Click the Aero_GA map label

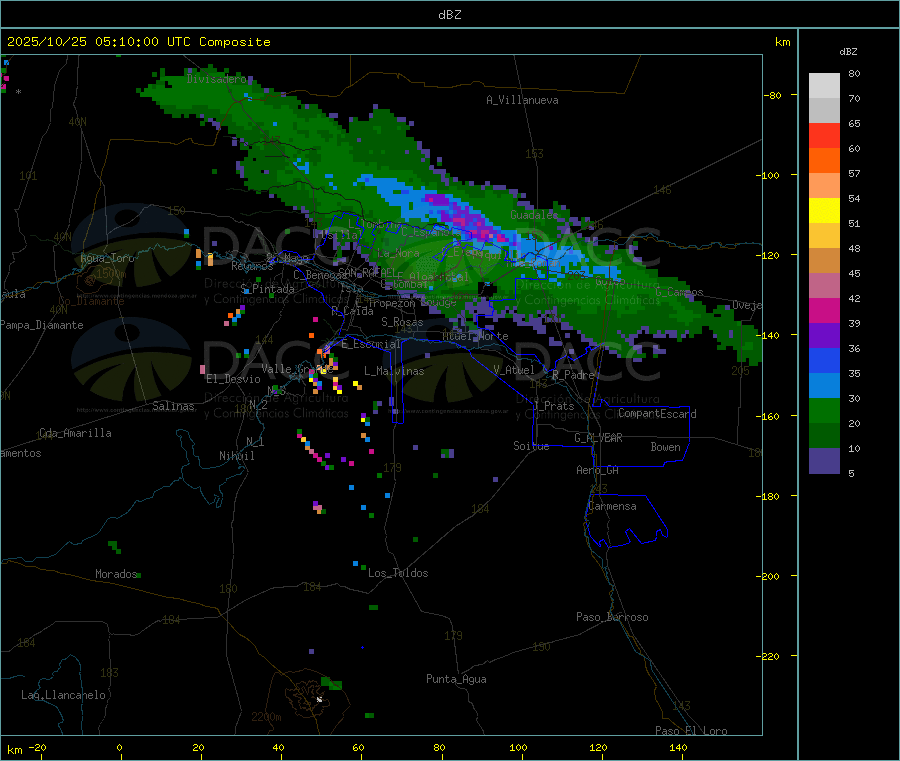coord(597,470)
